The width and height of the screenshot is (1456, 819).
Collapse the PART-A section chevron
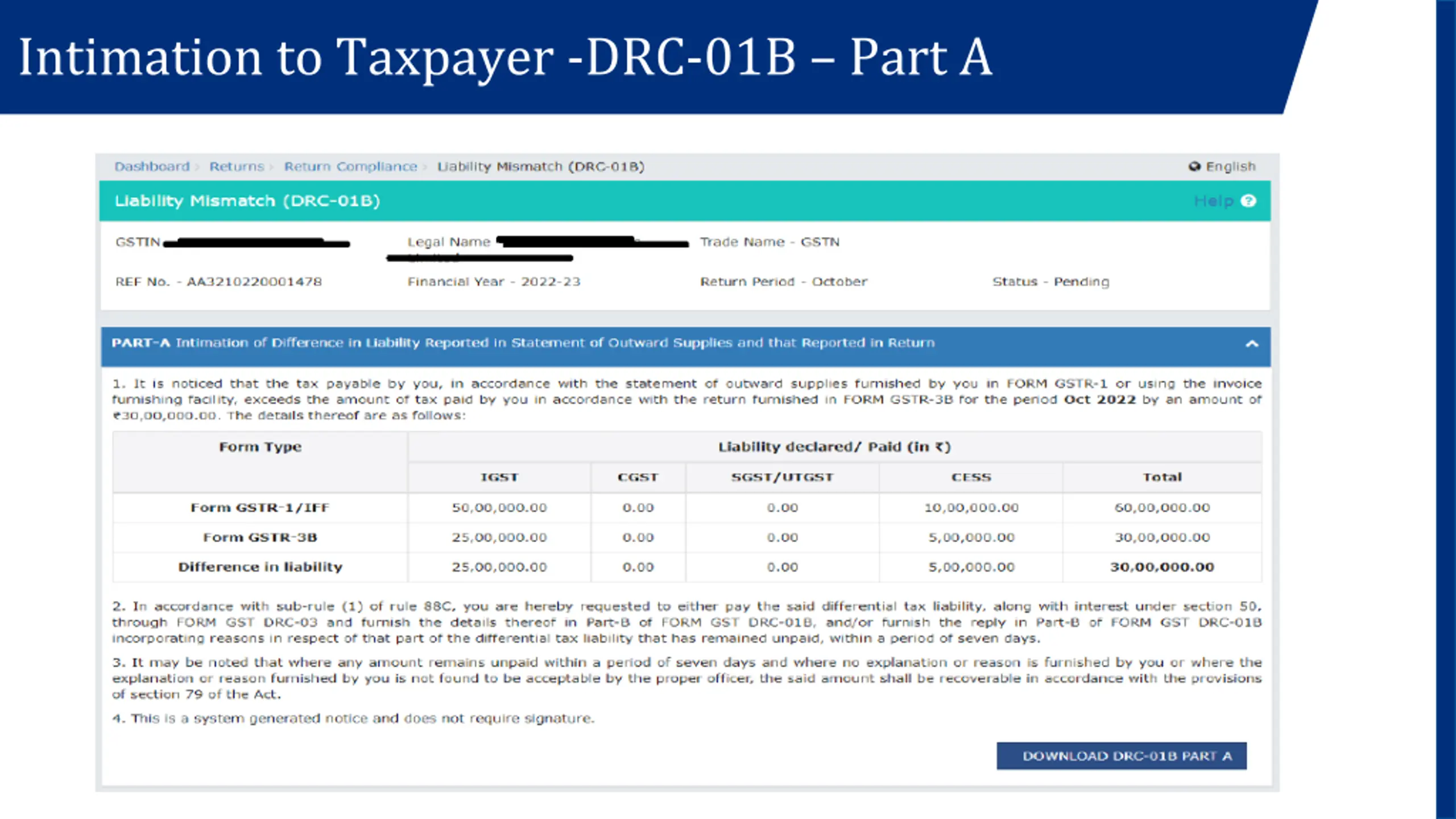pyautogui.click(x=1252, y=344)
